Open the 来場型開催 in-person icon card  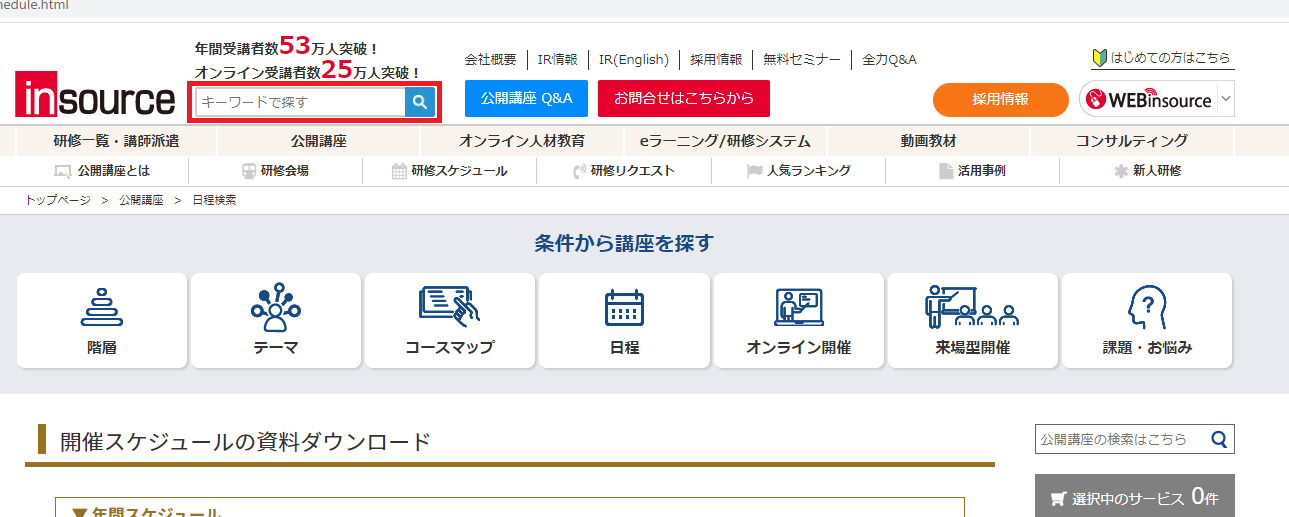971,320
